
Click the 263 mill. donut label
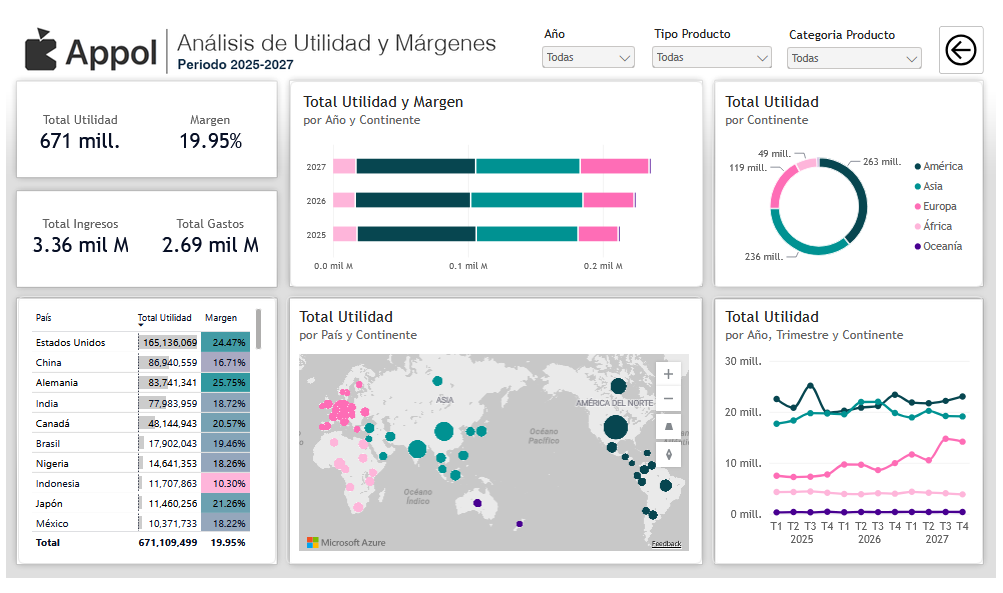tap(881, 162)
